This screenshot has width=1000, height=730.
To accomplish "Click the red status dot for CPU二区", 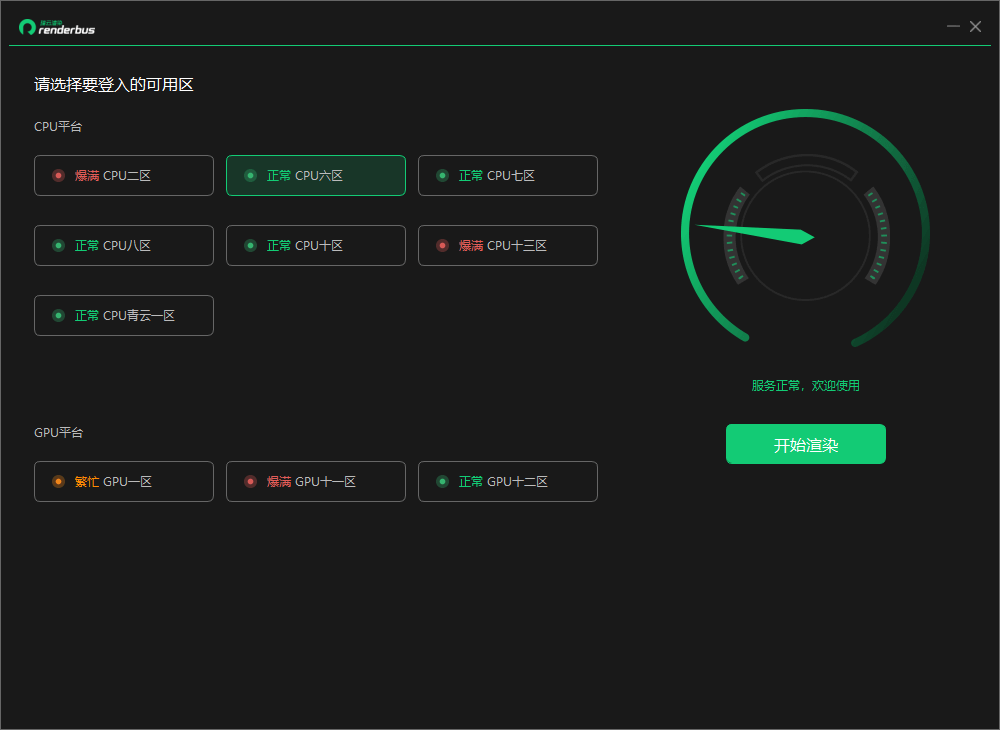I will (59, 175).
